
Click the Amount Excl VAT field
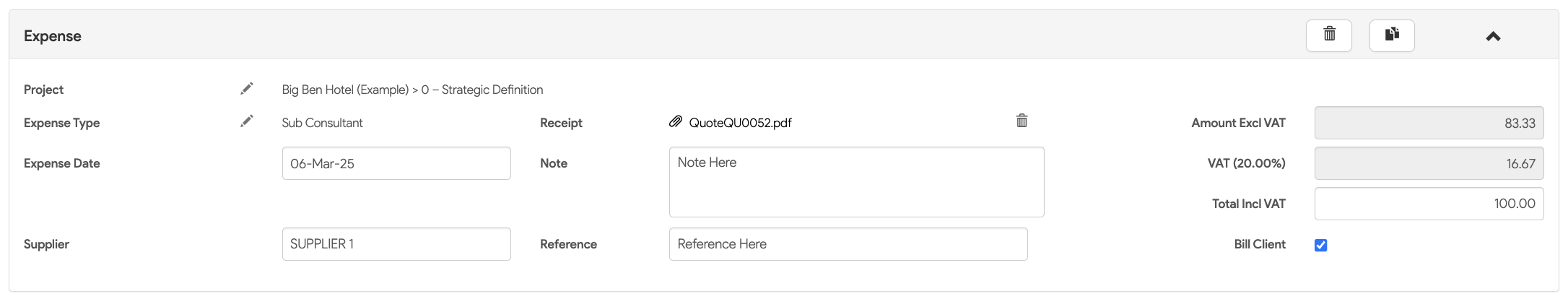[1429, 123]
